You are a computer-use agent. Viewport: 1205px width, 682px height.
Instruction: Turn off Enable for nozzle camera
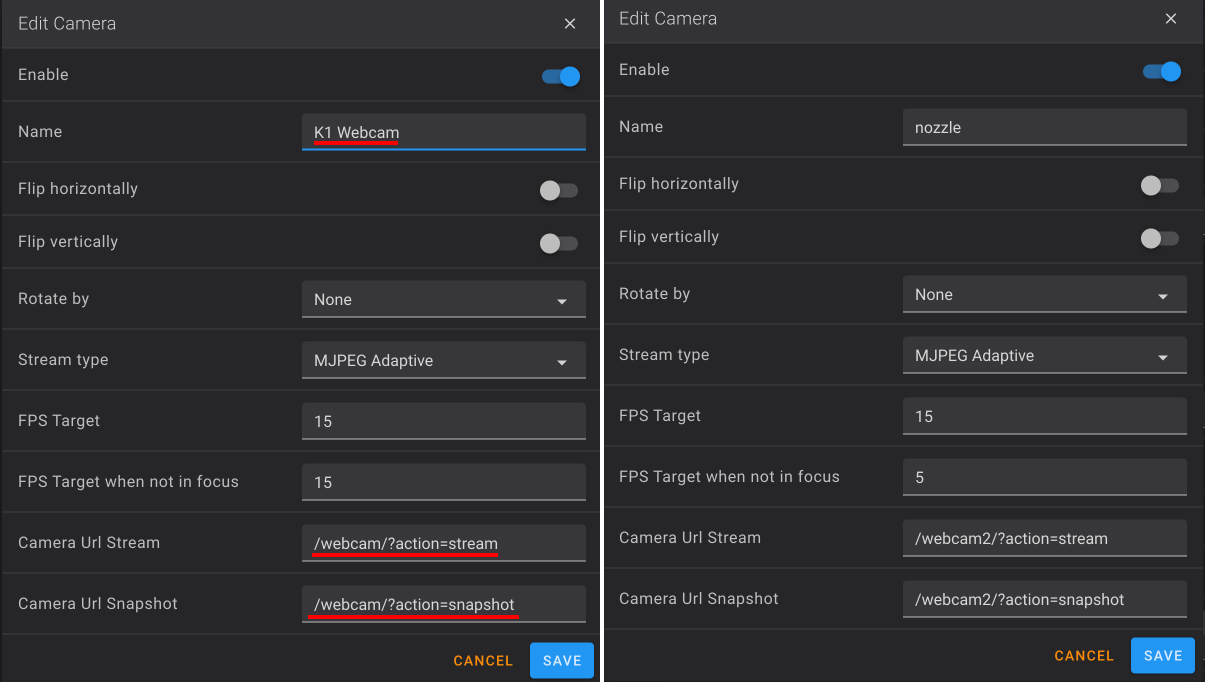1162,71
